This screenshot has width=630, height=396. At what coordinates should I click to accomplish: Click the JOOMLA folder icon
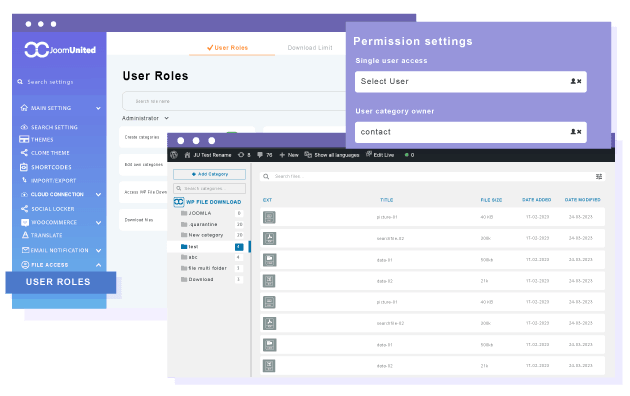pyautogui.click(x=184, y=213)
